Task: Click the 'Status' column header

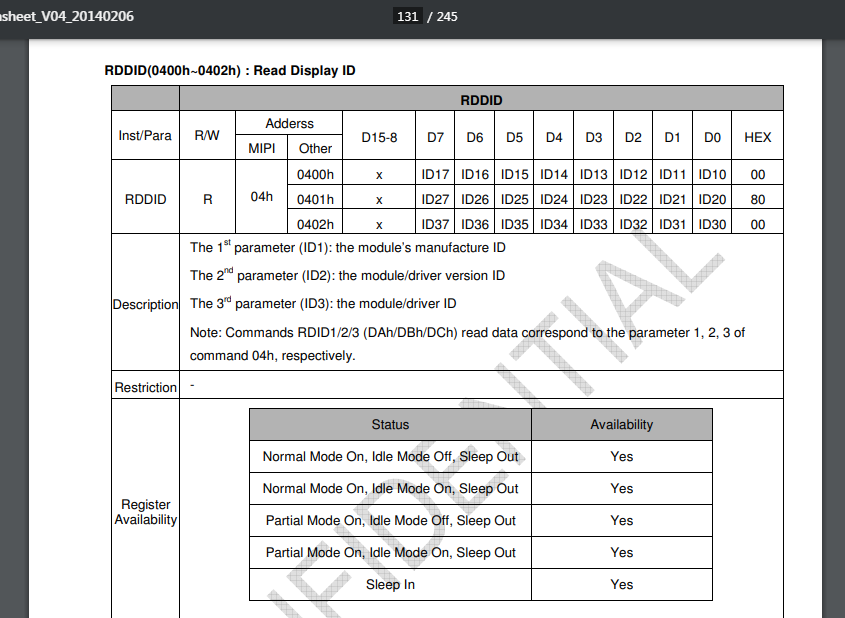Action: tap(390, 425)
